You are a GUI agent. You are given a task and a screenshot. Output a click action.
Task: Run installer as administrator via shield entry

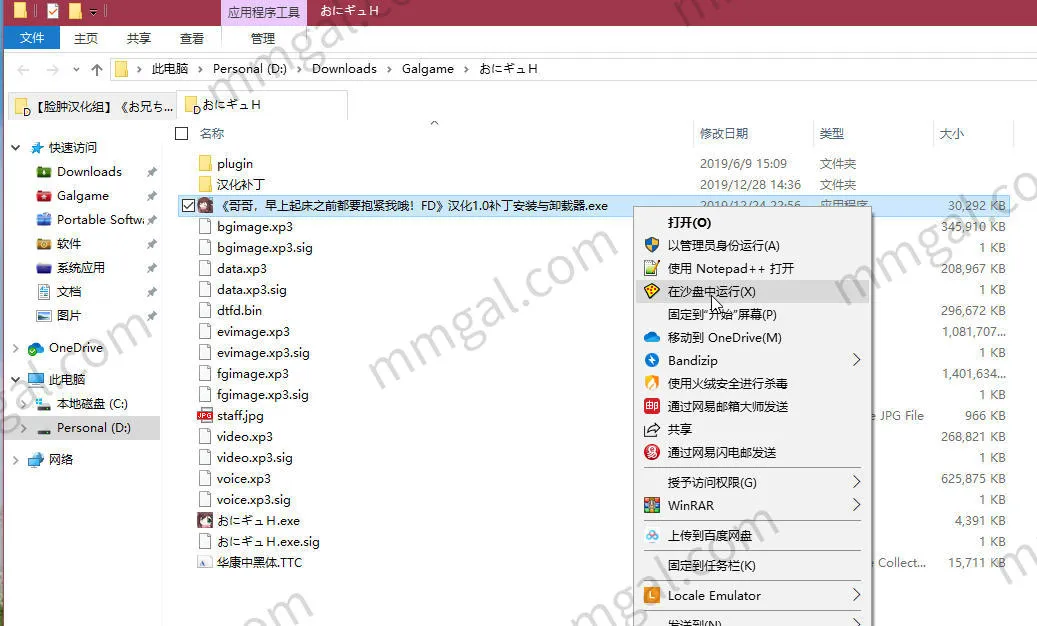[725, 245]
